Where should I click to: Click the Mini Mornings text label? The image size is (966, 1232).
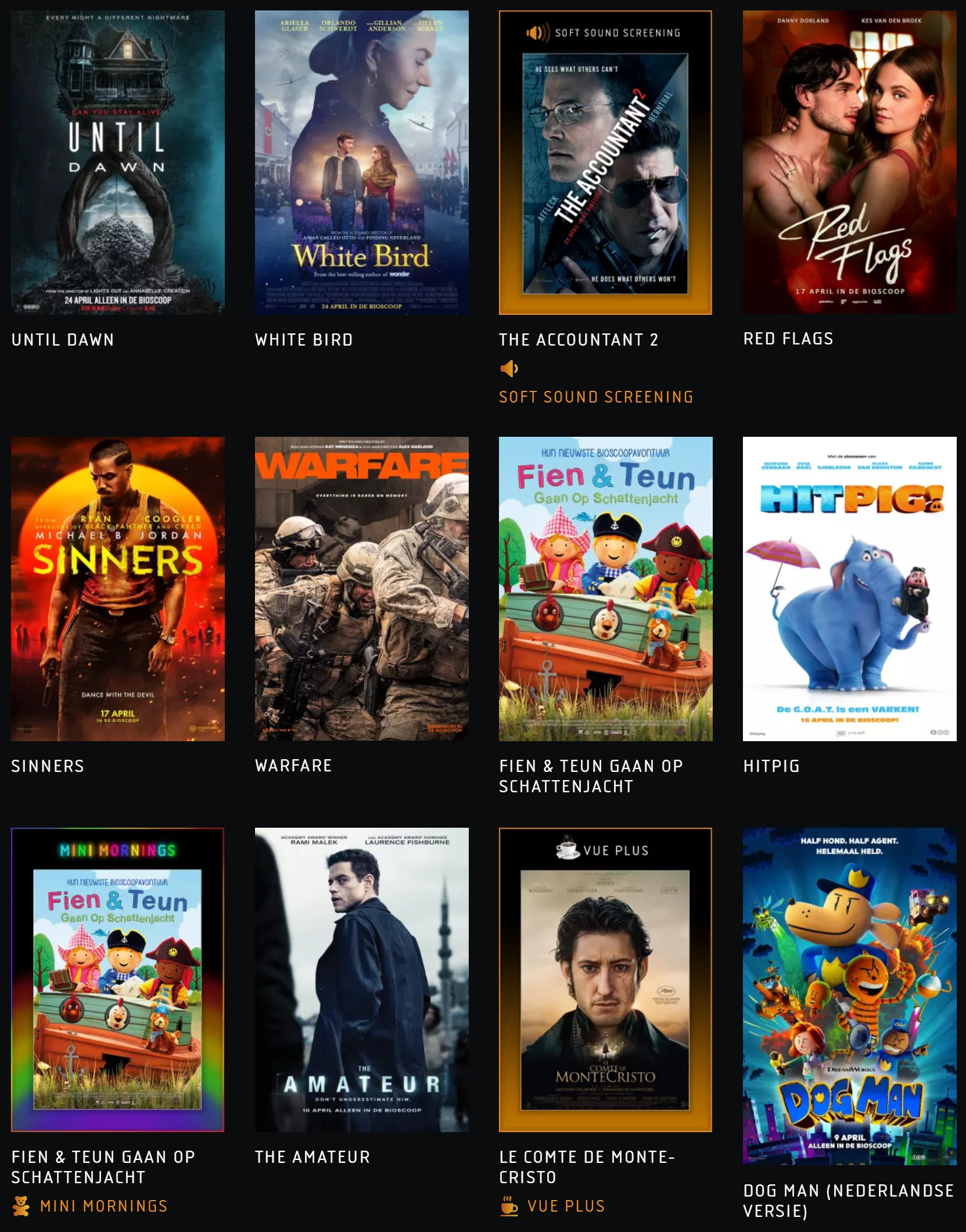[104, 1206]
